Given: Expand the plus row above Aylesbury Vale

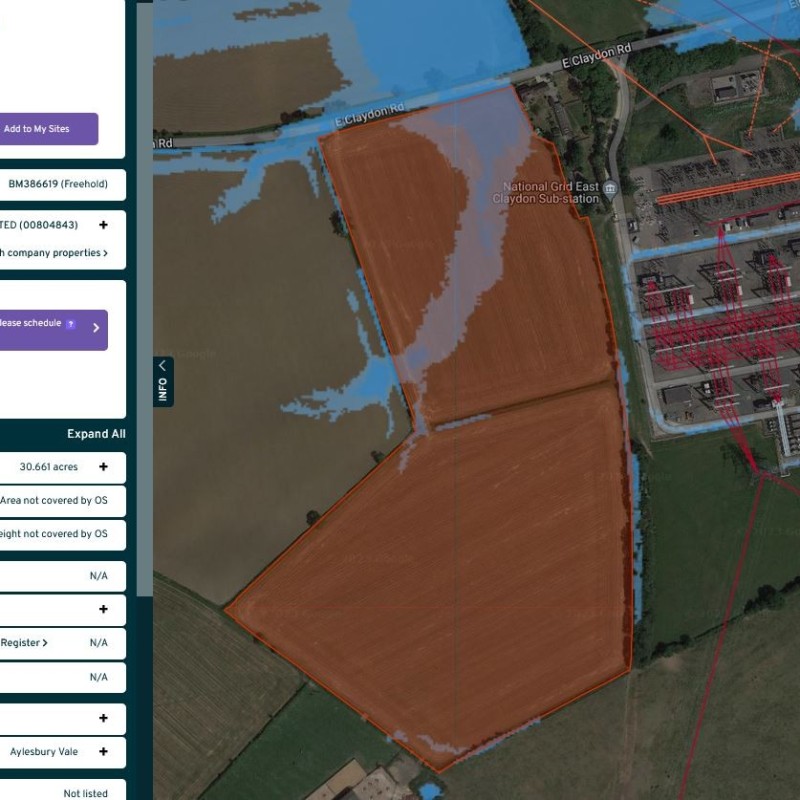Looking at the screenshot, I should (103, 718).
